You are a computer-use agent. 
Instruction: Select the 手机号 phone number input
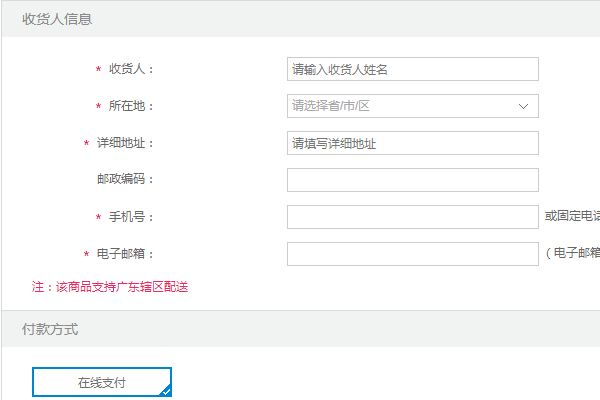[x=412, y=217]
